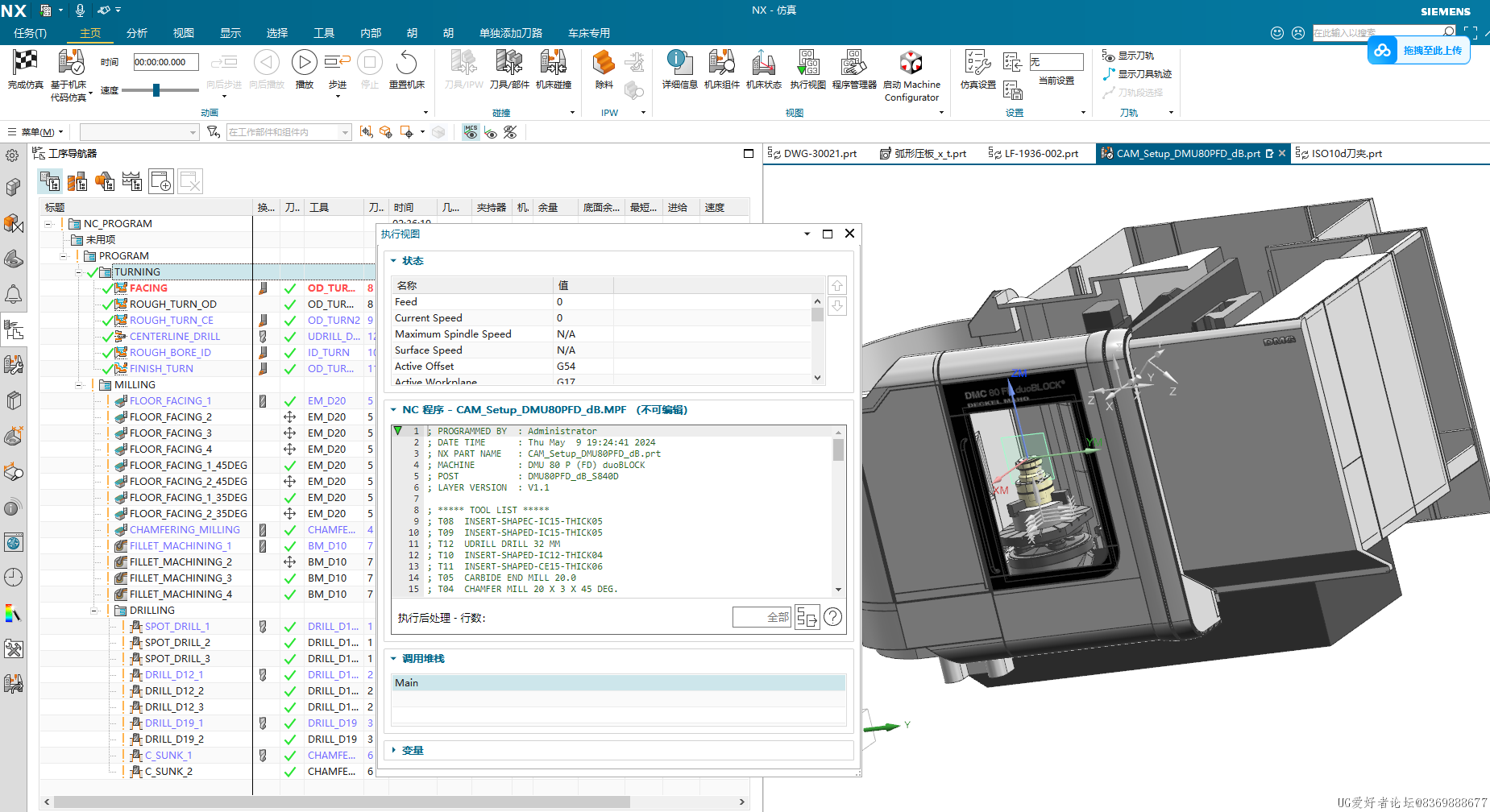Select the CENTERLINE_DRILL operation
Screen dimensions: 1490x812
pos(174,337)
